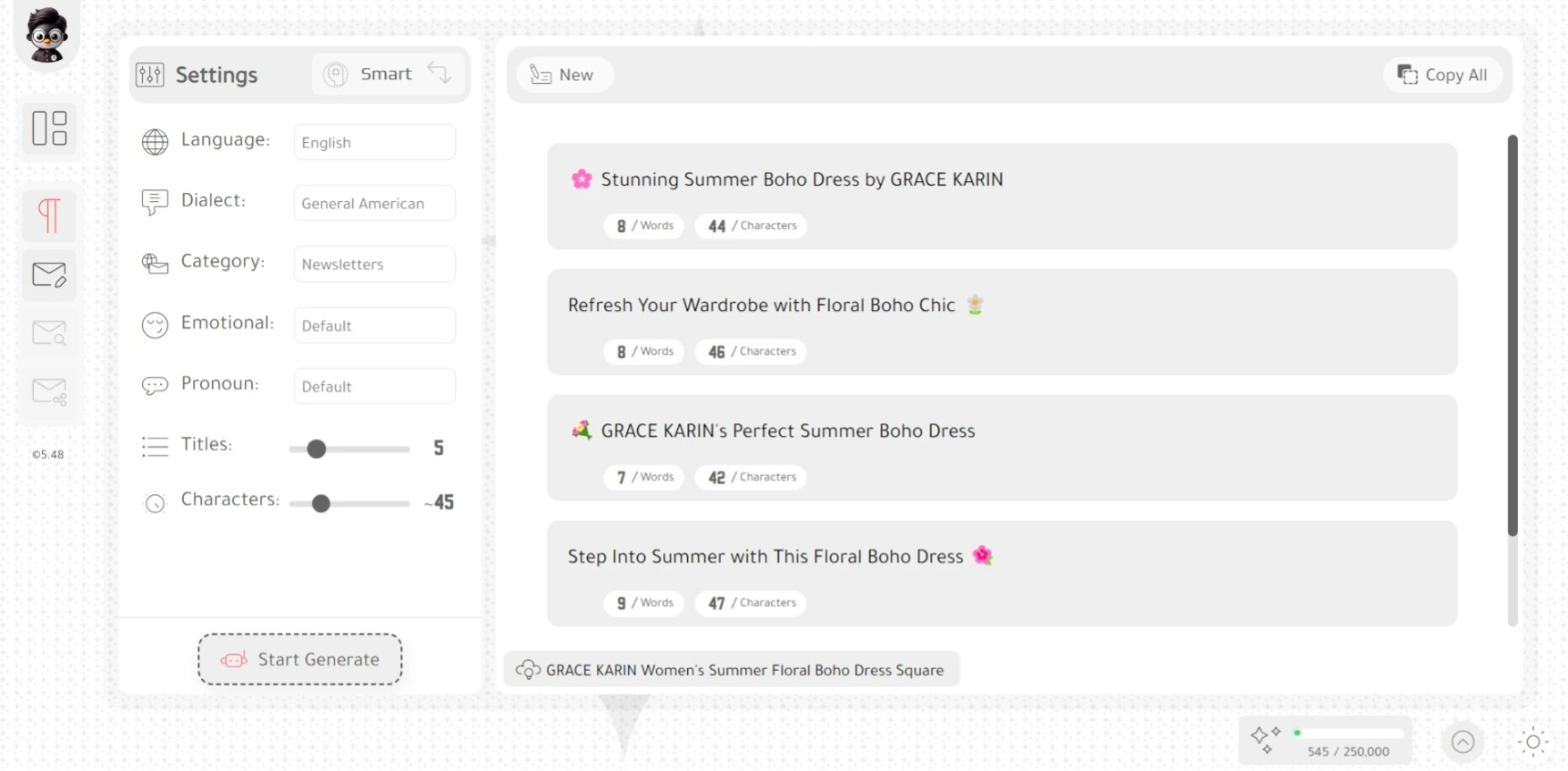The width and height of the screenshot is (1568, 771).
Task: Click the circled up-arrow button
Action: 1463,742
